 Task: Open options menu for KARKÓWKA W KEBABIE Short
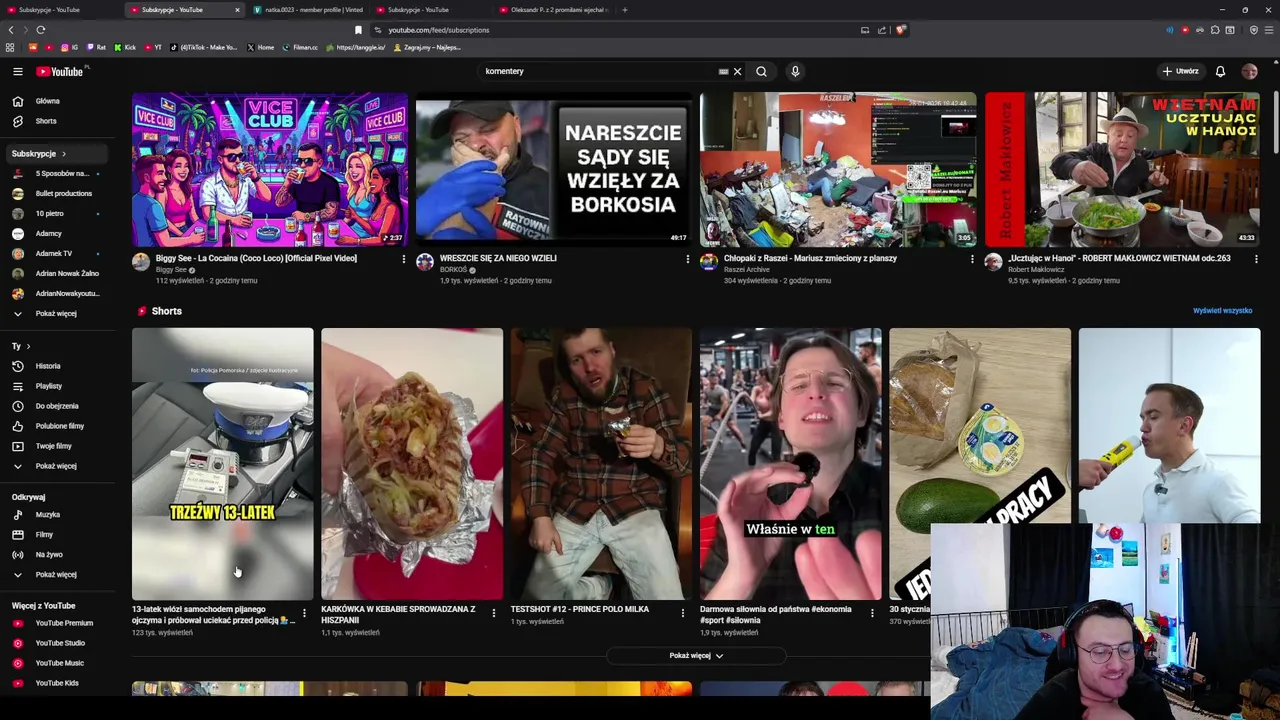(493, 613)
